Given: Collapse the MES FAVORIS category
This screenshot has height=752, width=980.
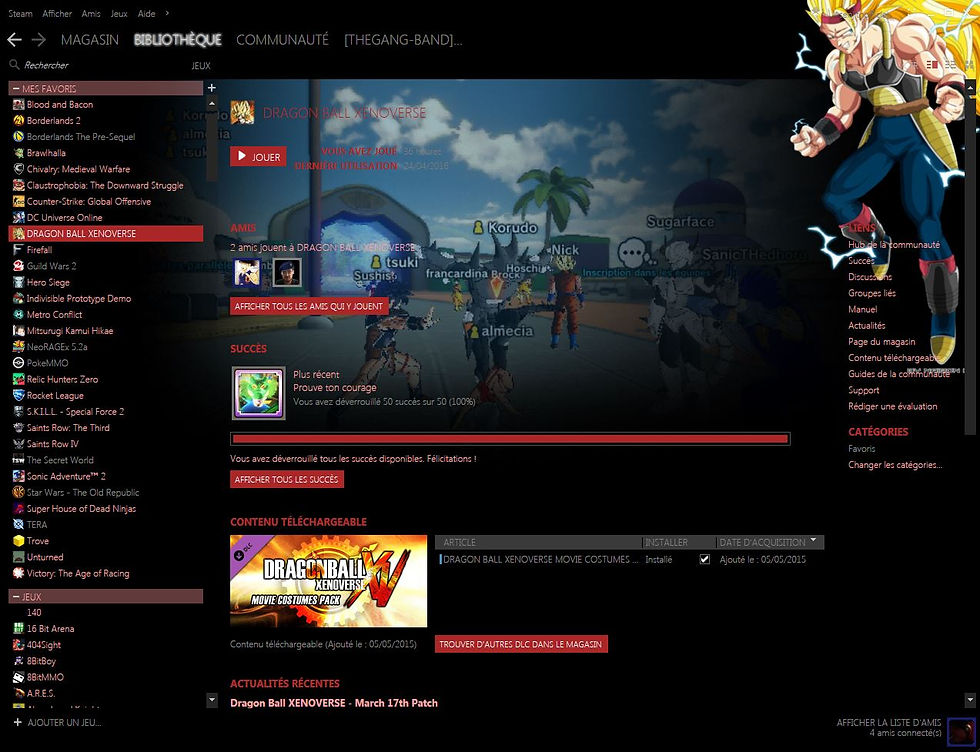Looking at the screenshot, I should [x=15, y=89].
